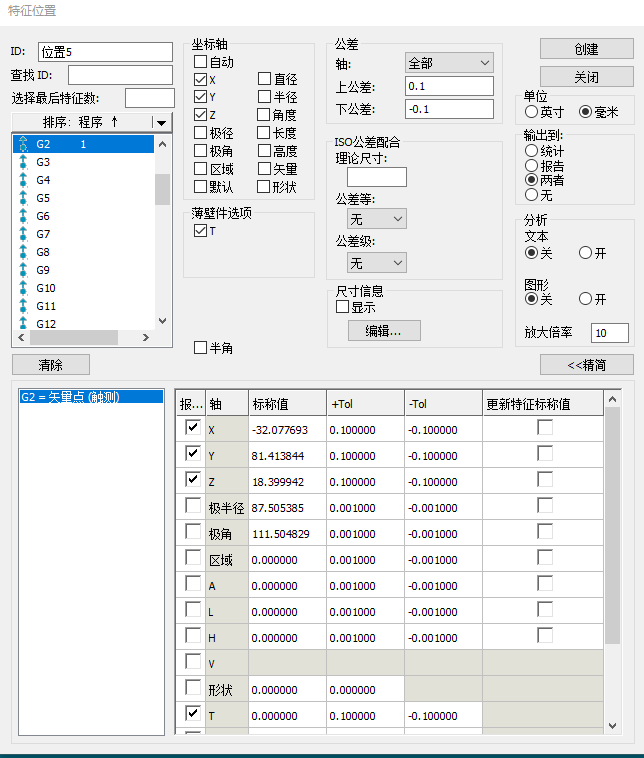Screen dimensions: 644x758
Task: Click the G3 feature point icon
Action: point(23,162)
